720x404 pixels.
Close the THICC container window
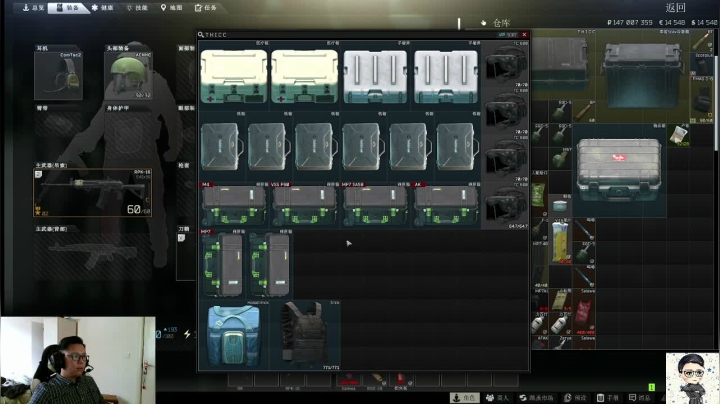524,34
